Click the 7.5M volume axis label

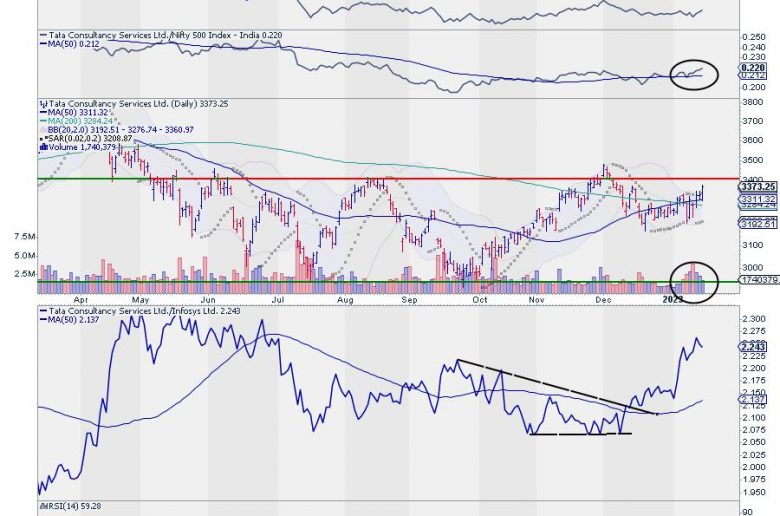pos(25,236)
